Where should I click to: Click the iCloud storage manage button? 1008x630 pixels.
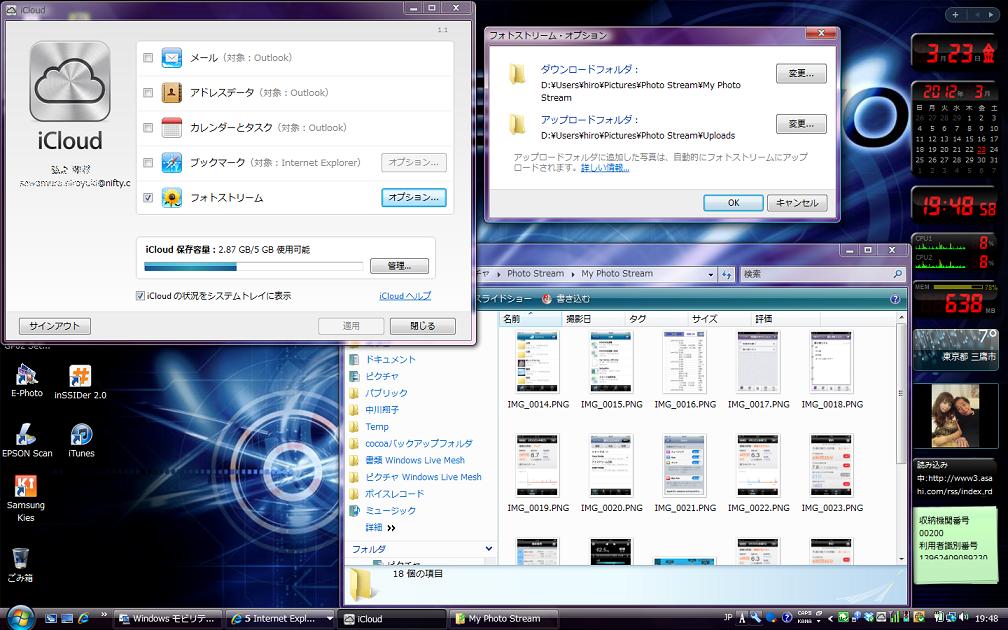(399, 266)
